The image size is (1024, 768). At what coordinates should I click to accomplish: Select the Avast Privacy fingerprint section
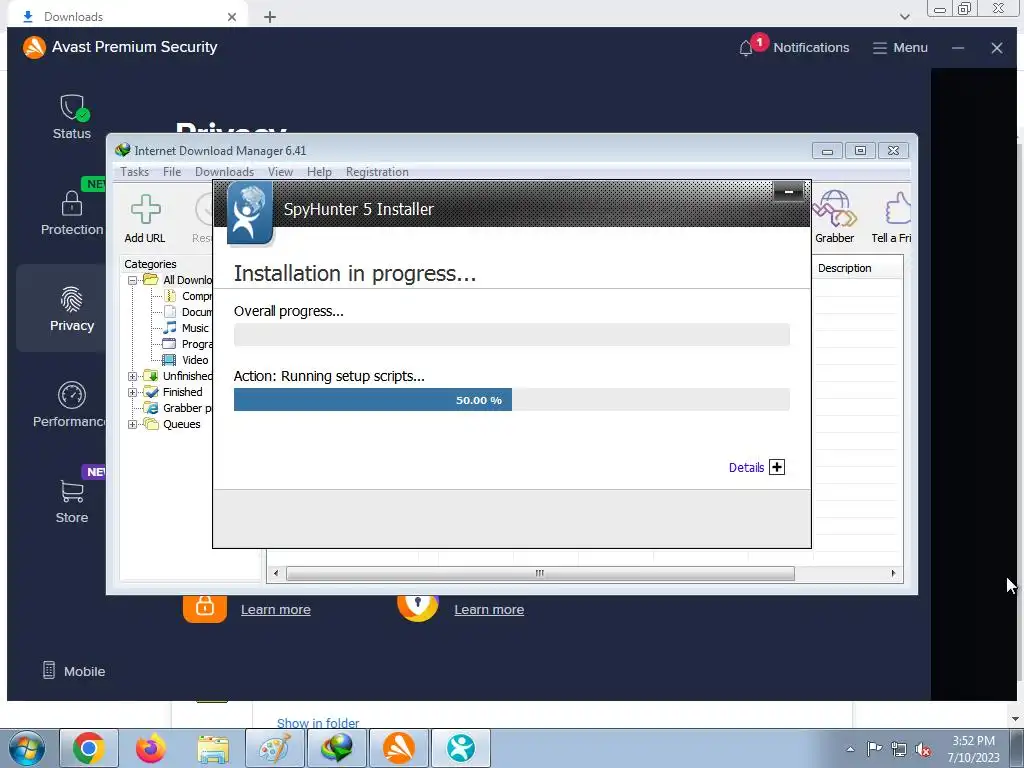click(x=72, y=308)
